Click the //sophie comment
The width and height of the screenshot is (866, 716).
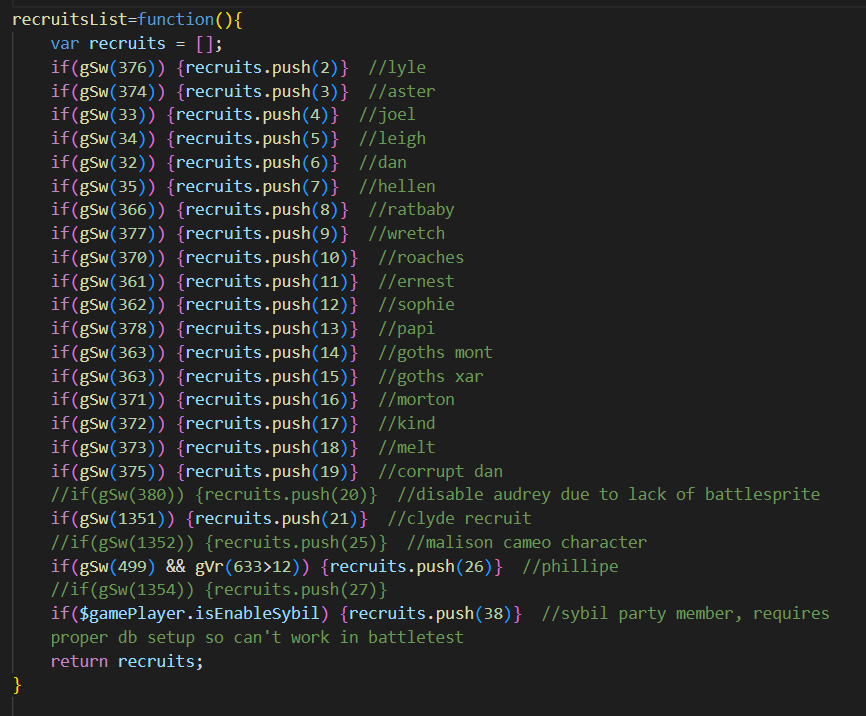[416, 304]
